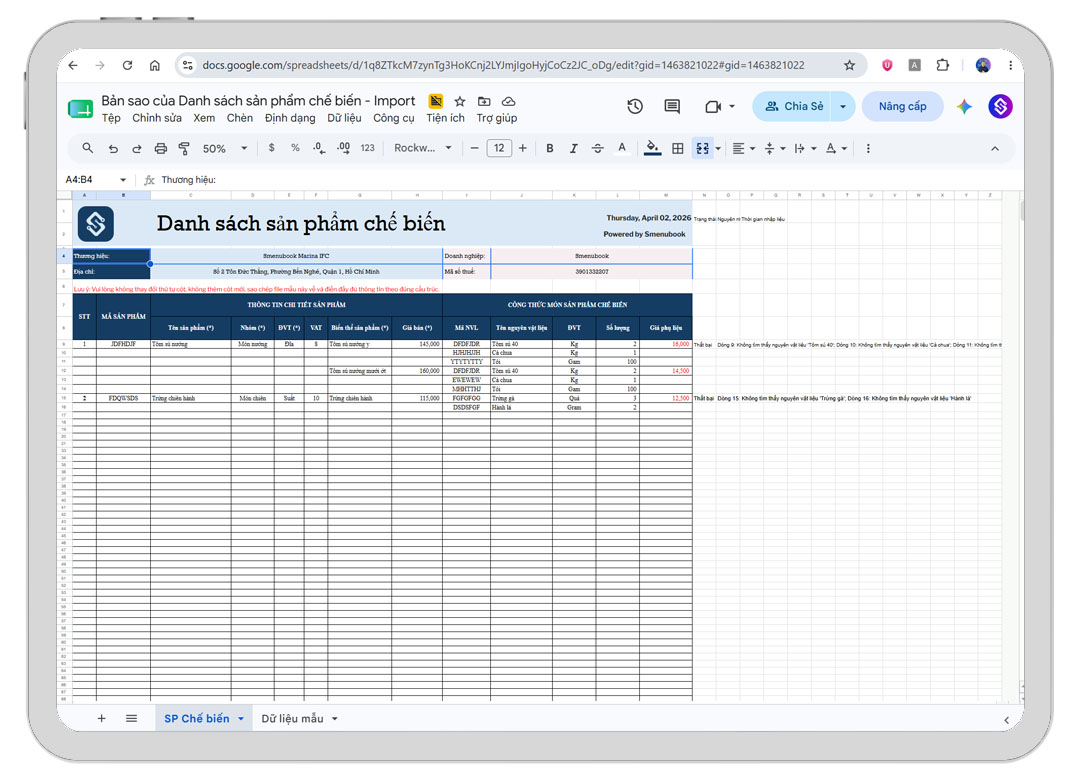The height and width of the screenshot is (780, 1080).
Task: Open the browser extensions puzzle icon
Action: point(942,65)
